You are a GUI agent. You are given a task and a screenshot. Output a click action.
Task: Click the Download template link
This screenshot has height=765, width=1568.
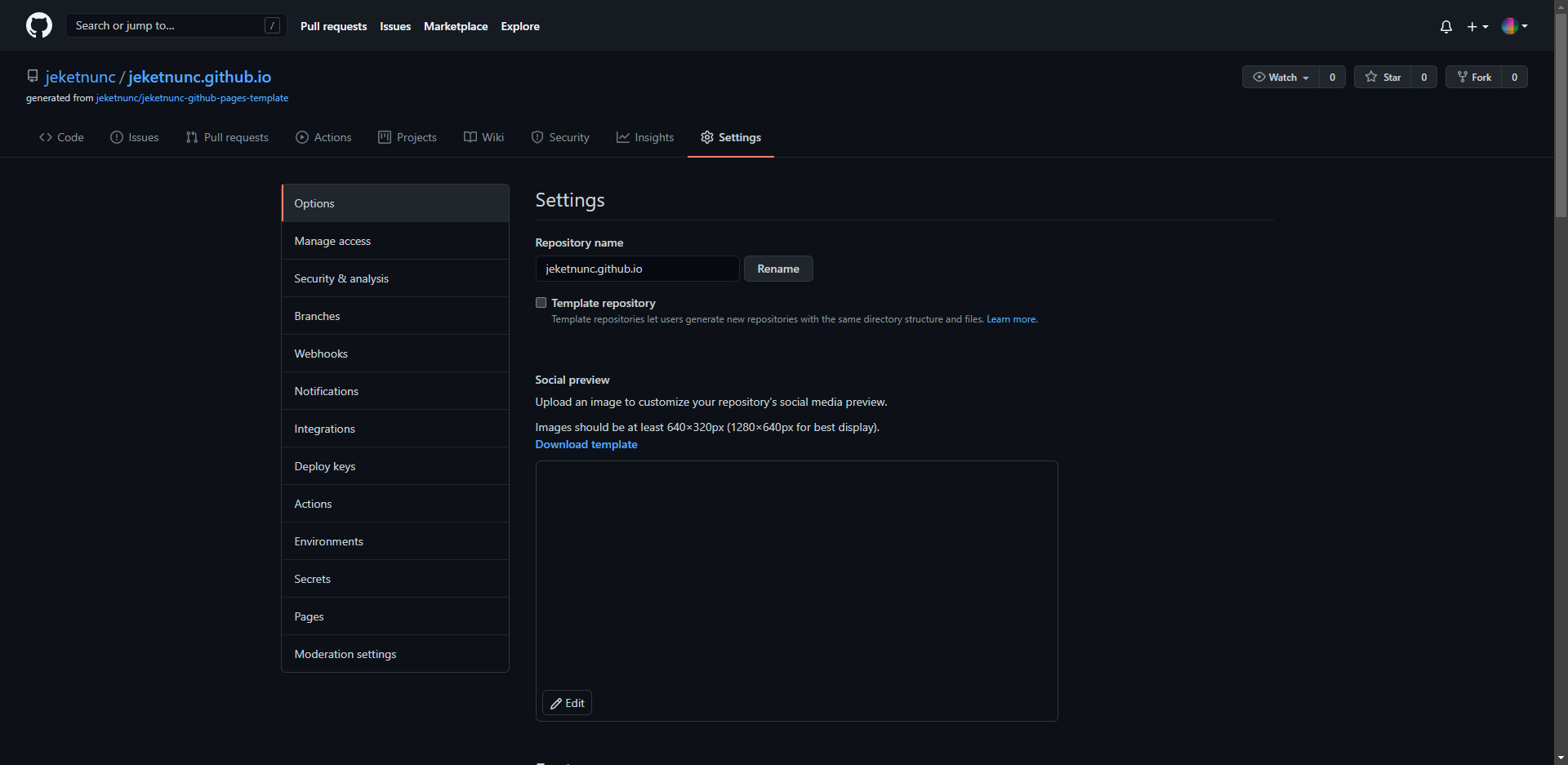click(x=586, y=444)
